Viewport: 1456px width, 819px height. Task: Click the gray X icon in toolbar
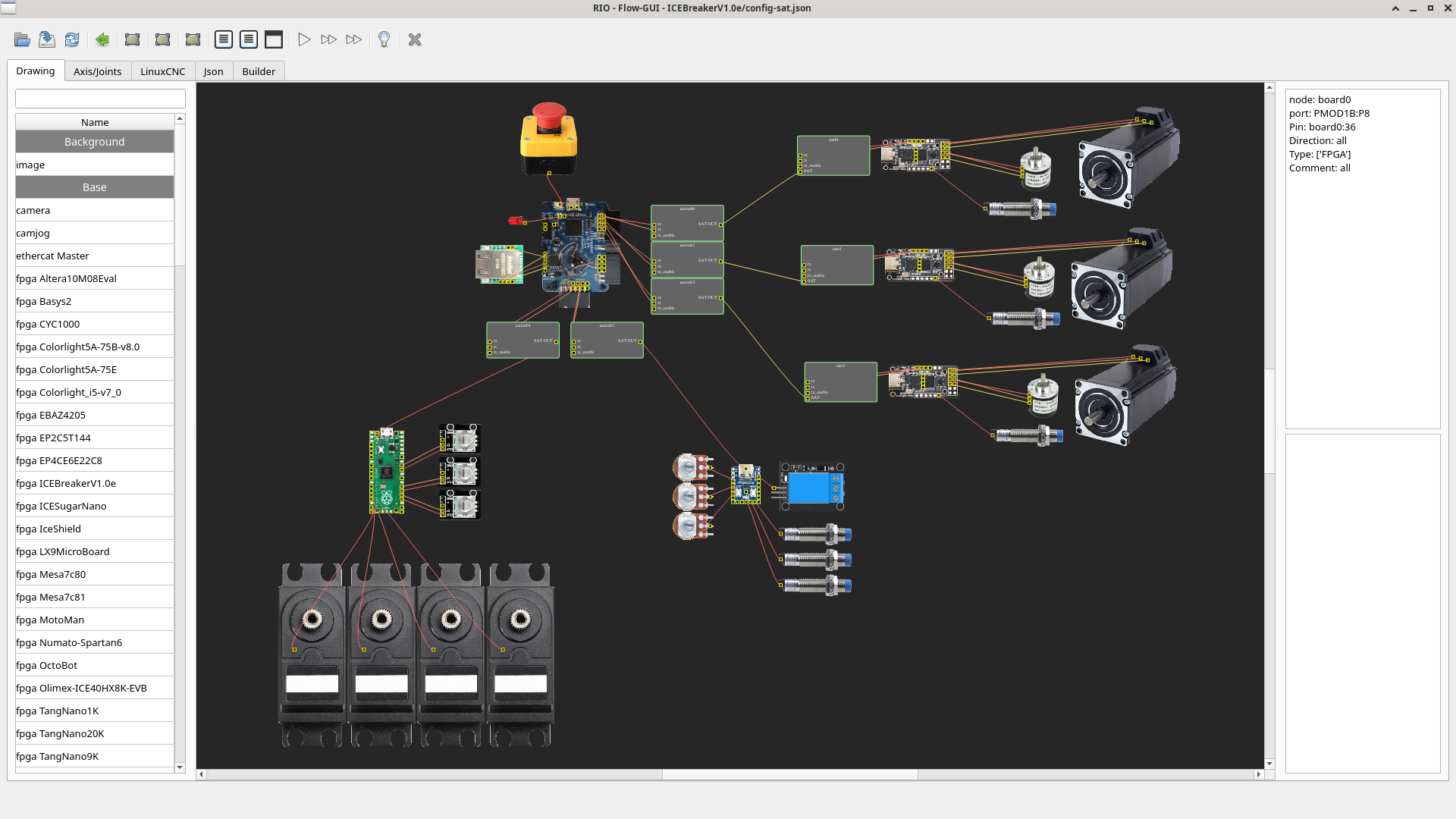[x=415, y=39]
